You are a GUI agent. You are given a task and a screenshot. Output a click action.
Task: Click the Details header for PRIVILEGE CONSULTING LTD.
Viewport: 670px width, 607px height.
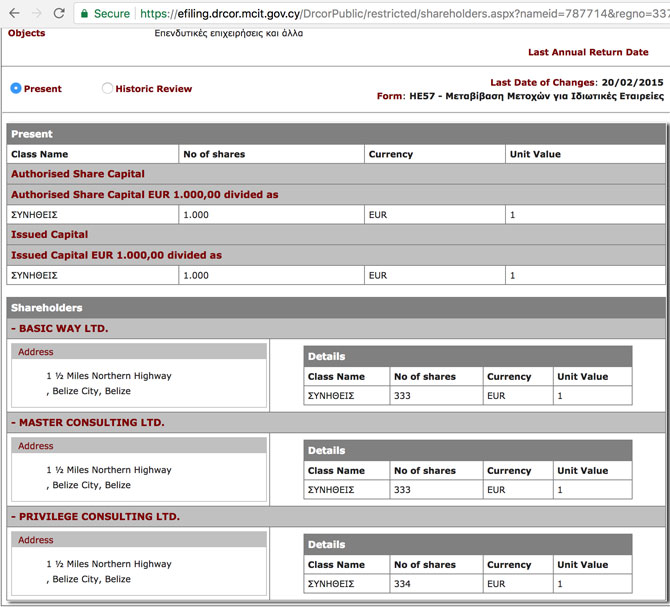pyautogui.click(x=467, y=544)
